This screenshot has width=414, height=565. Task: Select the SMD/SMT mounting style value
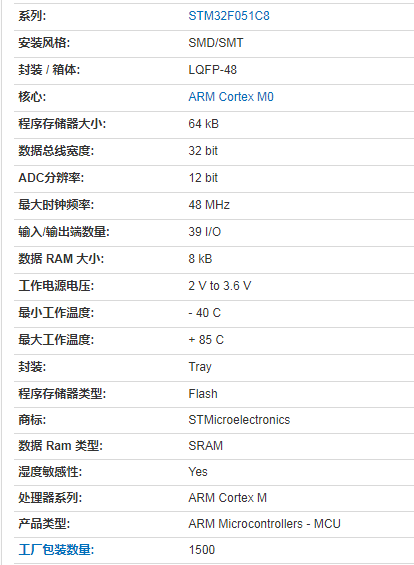(x=216, y=43)
